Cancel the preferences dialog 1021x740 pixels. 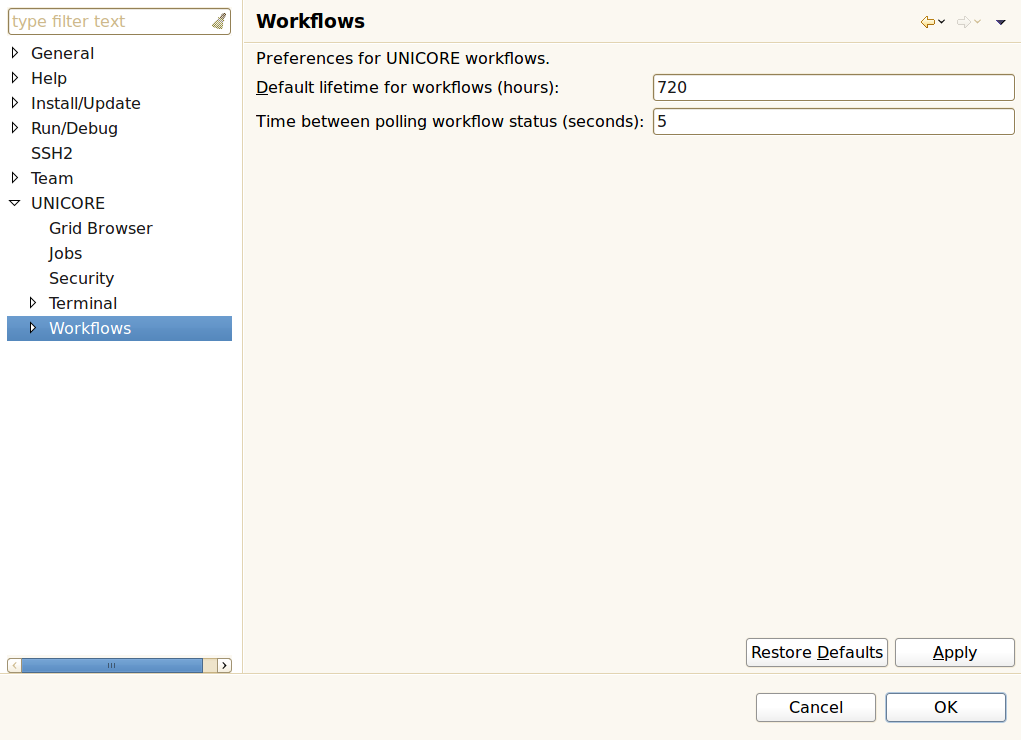815,707
